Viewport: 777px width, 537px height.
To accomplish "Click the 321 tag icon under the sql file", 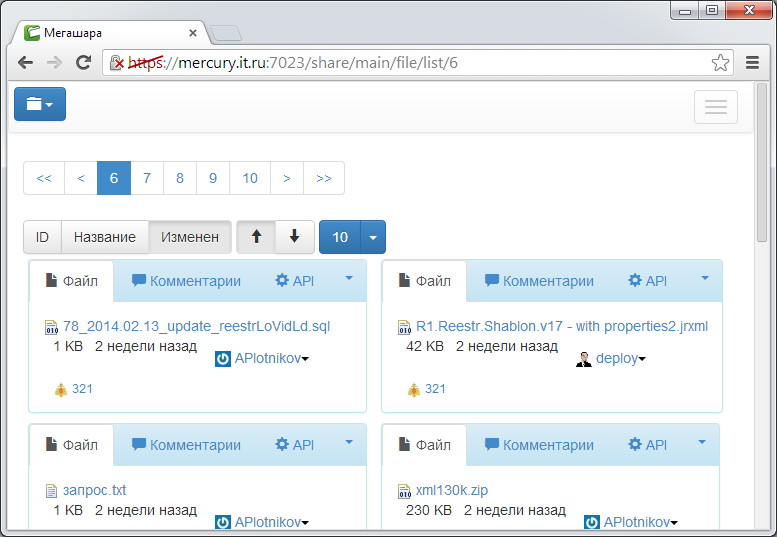I will tap(61, 389).
